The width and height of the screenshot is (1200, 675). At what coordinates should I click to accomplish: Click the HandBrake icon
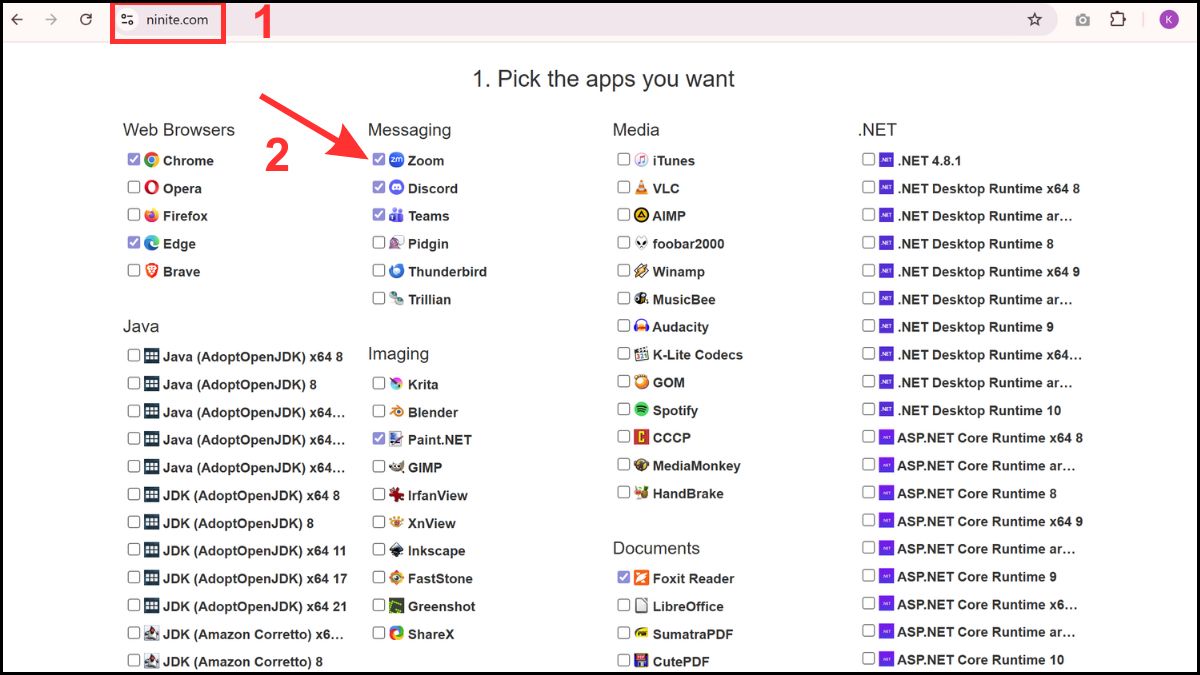[642, 493]
